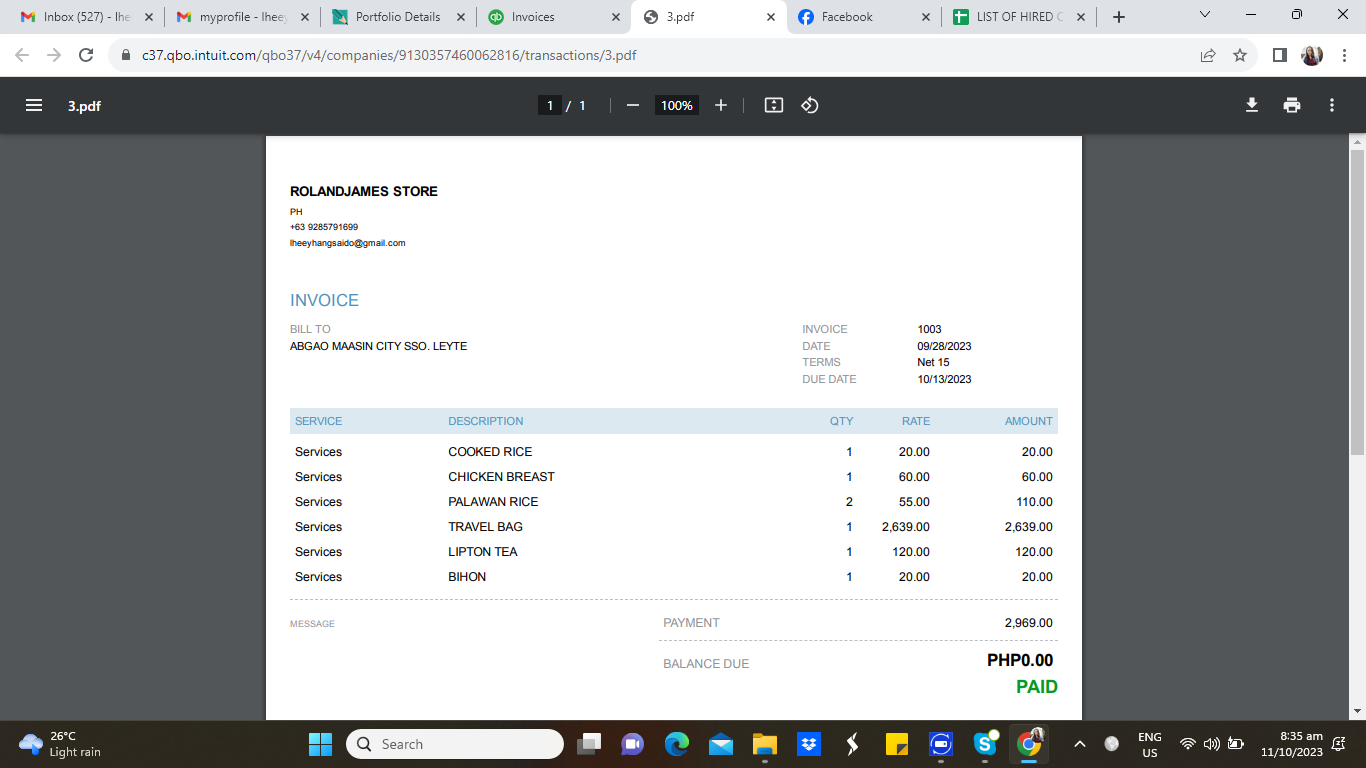Viewport: 1366px width, 768px height.
Task: Click the ROLANDJAMES STORE heading
Action: (x=364, y=191)
